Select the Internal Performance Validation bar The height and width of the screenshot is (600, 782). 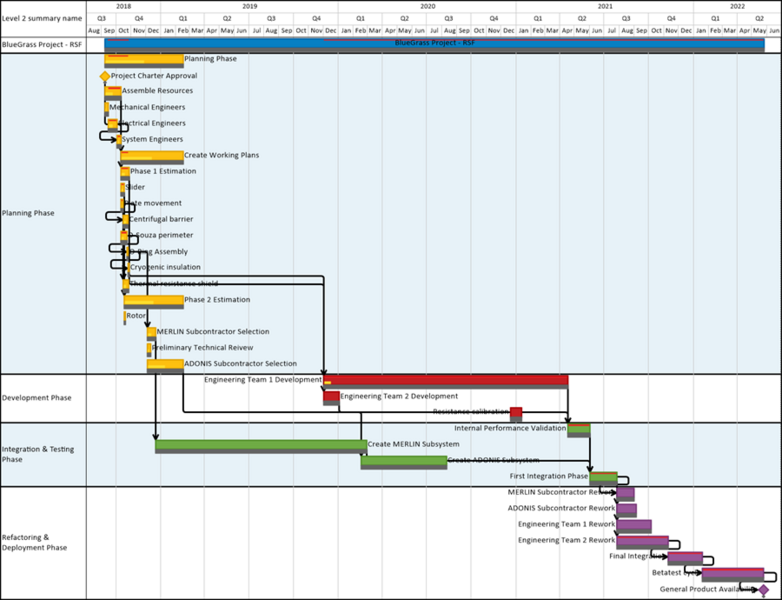point(579,430)
